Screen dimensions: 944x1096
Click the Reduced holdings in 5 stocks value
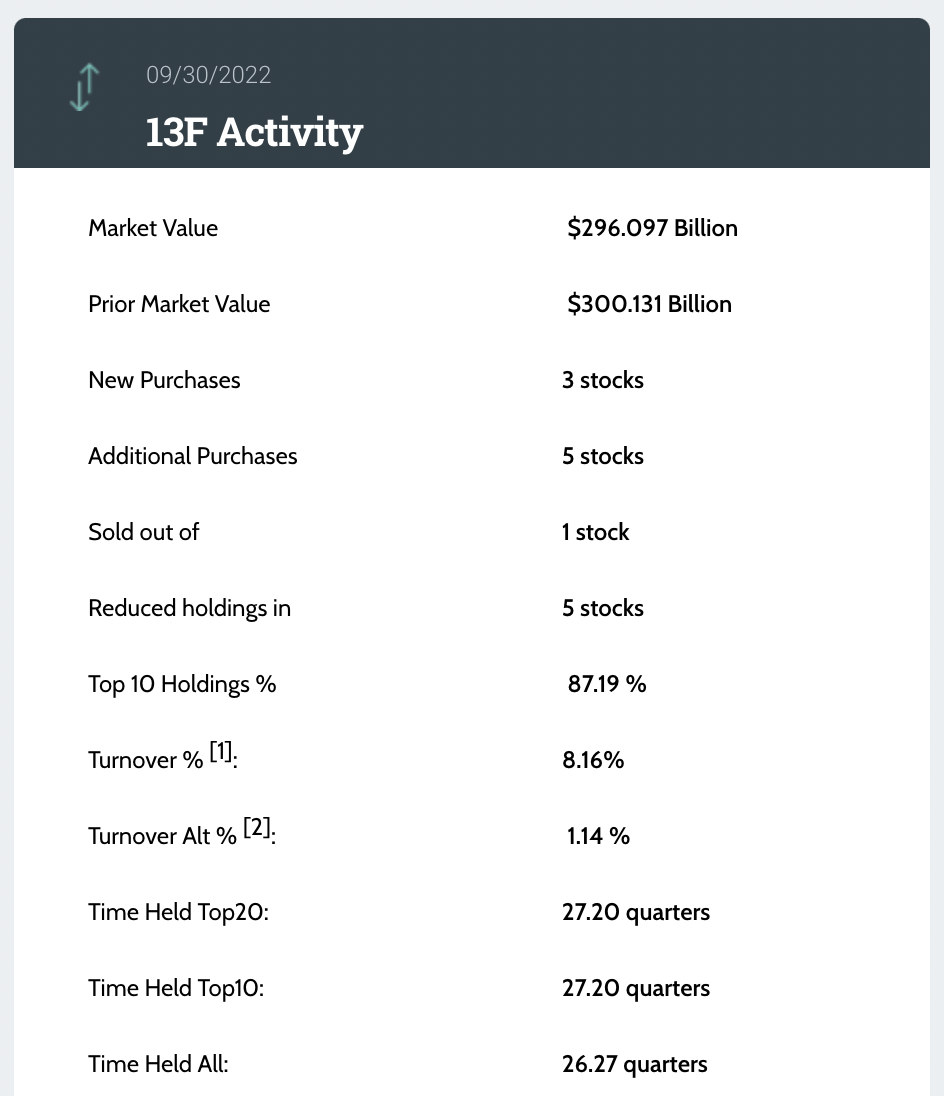pos(603,608)
